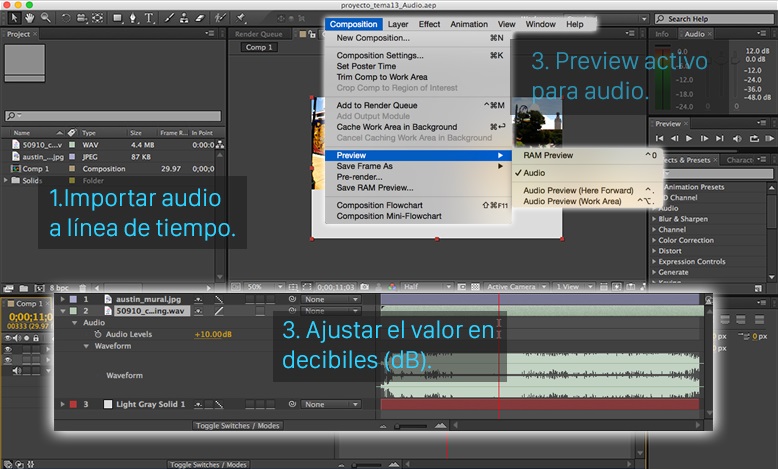Click stopwatch for Audio Levels
The height and width of the screenshot is (469, 778).
98,334
